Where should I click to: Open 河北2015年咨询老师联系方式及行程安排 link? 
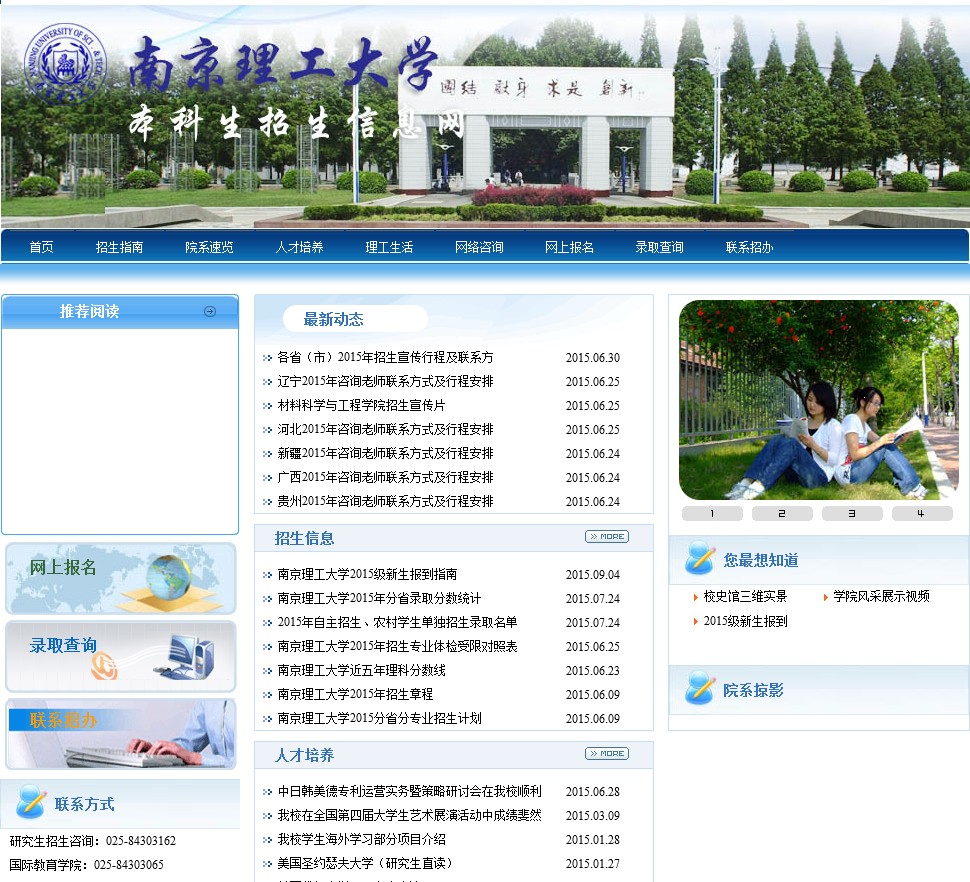pos(385,429)
